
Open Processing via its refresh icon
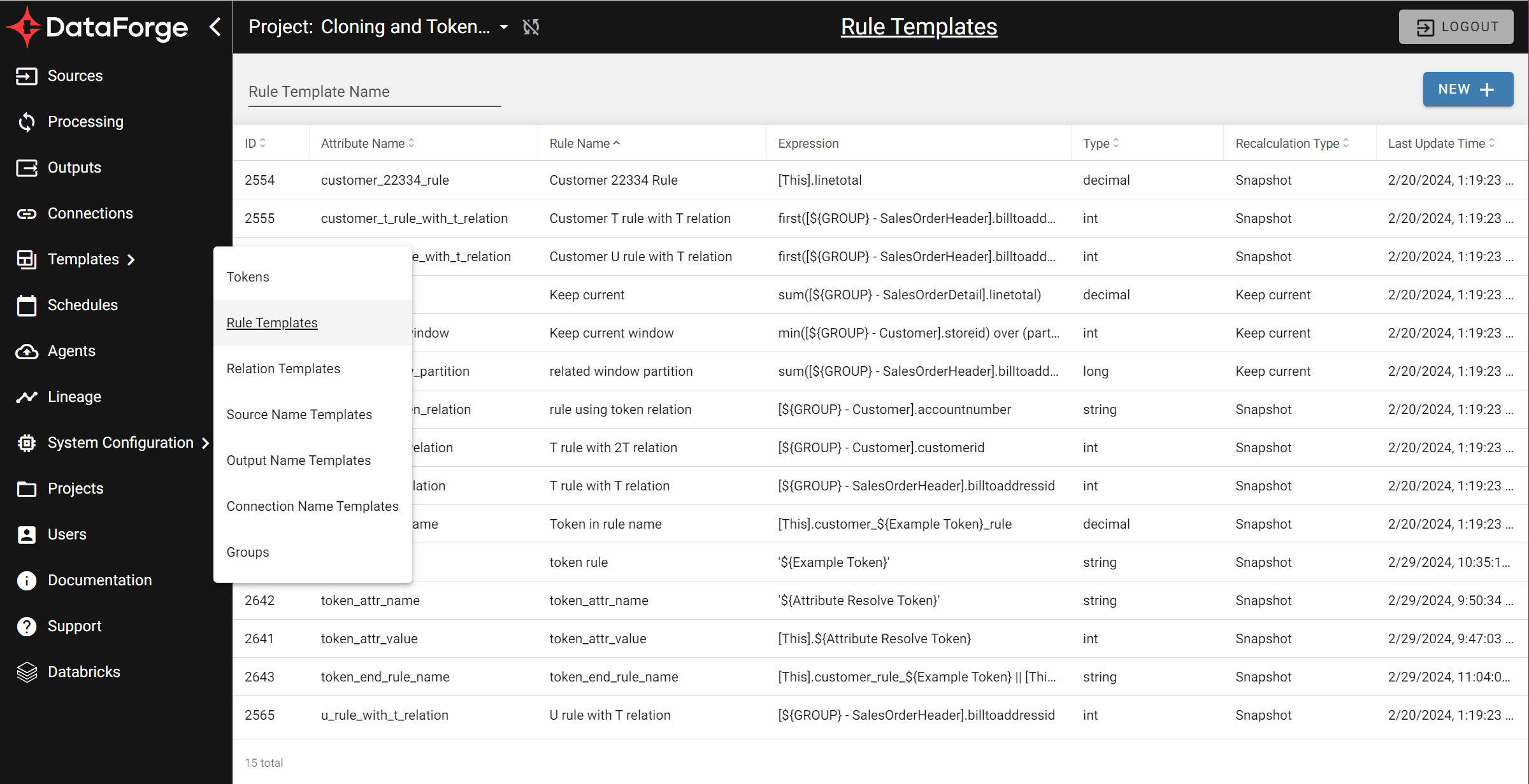pos(26,122)
